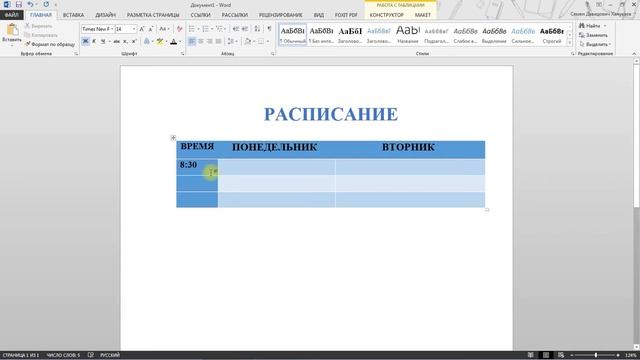Click the numbered list icon

(x=207, y=29)
